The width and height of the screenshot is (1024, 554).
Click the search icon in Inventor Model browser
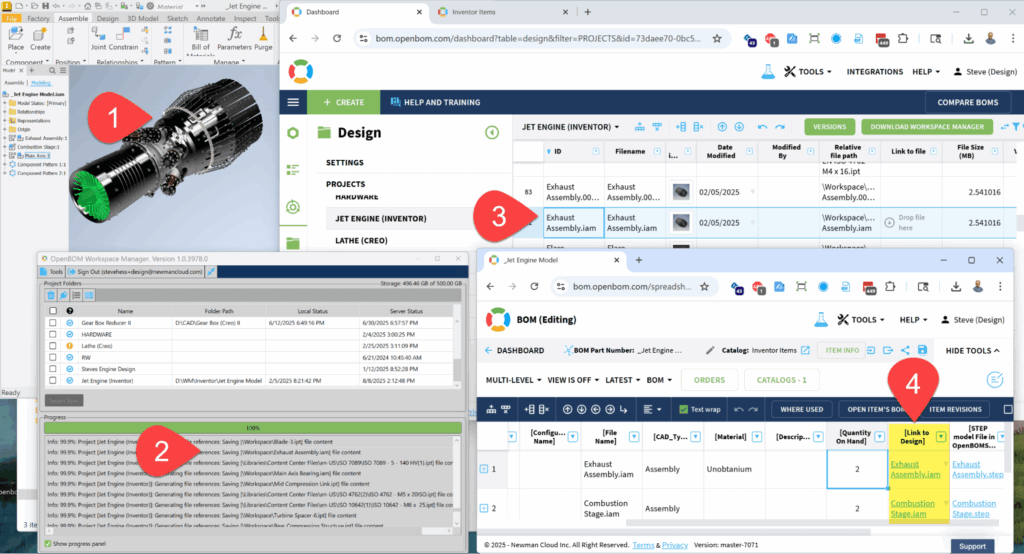[x=52, y=71]
